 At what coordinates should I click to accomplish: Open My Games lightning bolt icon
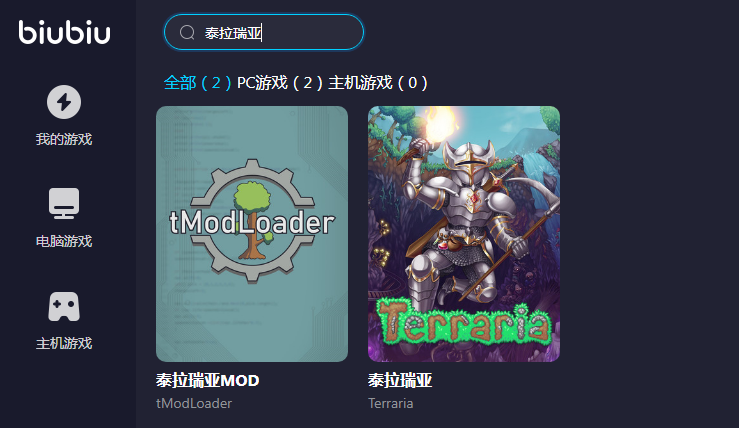[64, 102]
